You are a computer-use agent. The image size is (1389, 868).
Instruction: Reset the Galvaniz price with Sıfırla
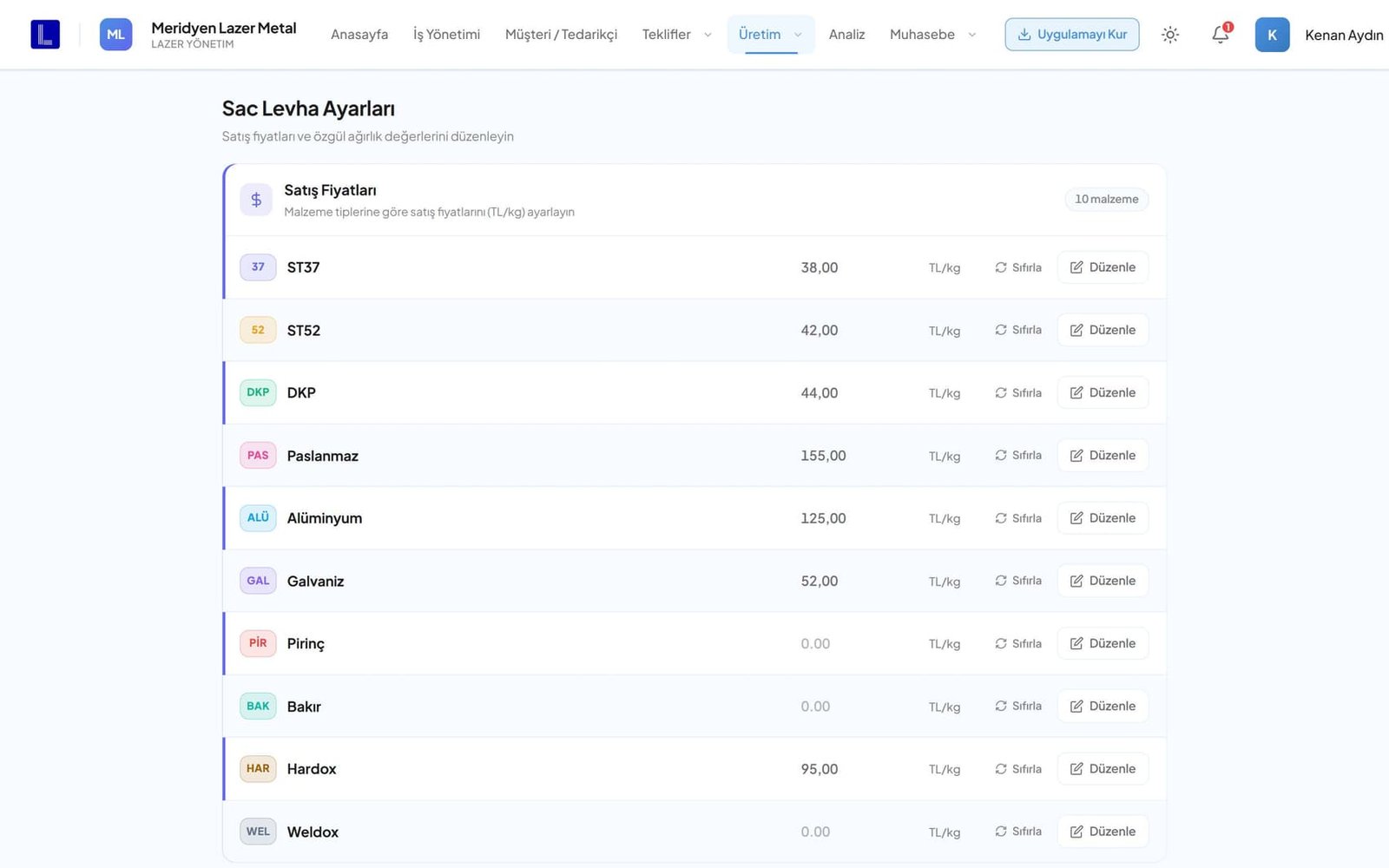point(1018,581)
